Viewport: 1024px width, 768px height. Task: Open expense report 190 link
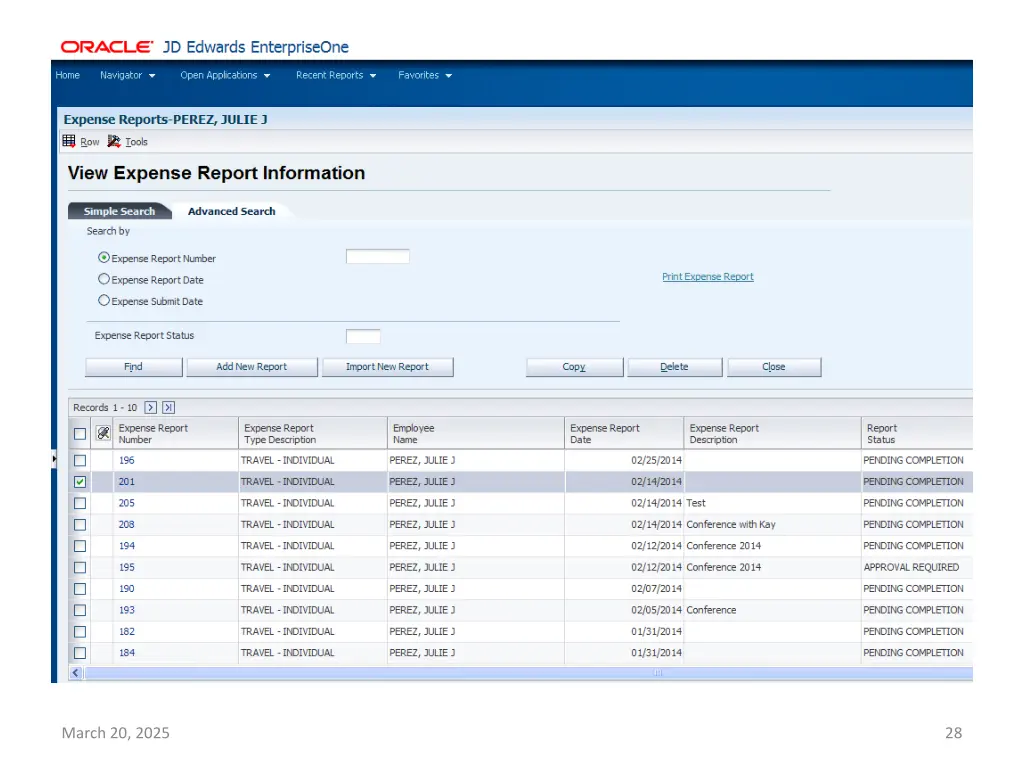pos(127,589)
